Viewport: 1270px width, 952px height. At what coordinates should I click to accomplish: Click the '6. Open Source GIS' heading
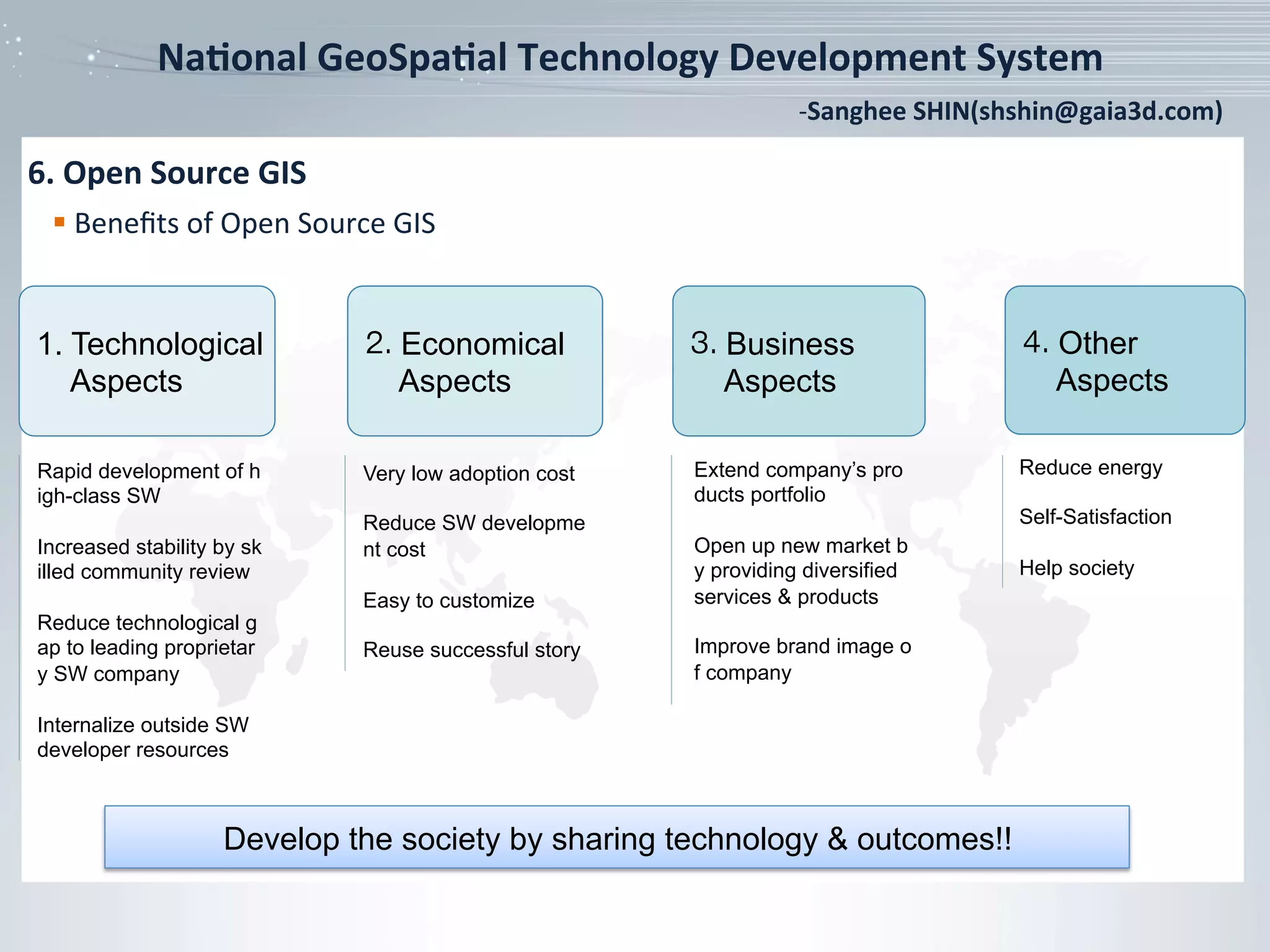[x=167, y=173]
